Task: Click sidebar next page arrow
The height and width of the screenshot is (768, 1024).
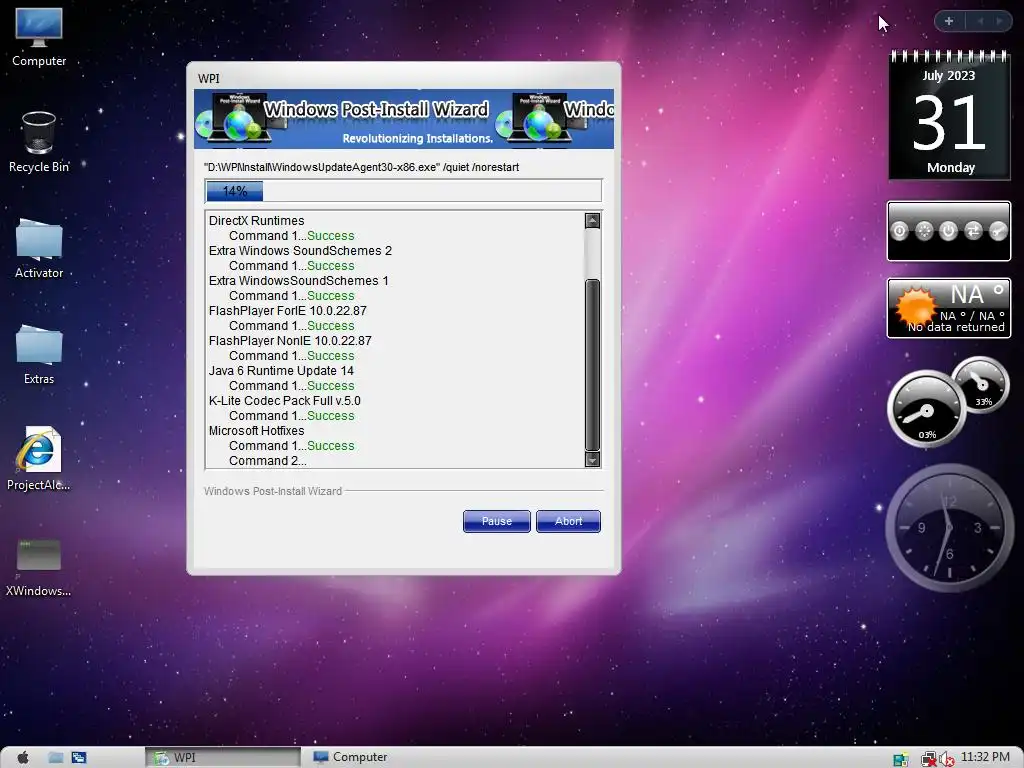Action: 999,21
